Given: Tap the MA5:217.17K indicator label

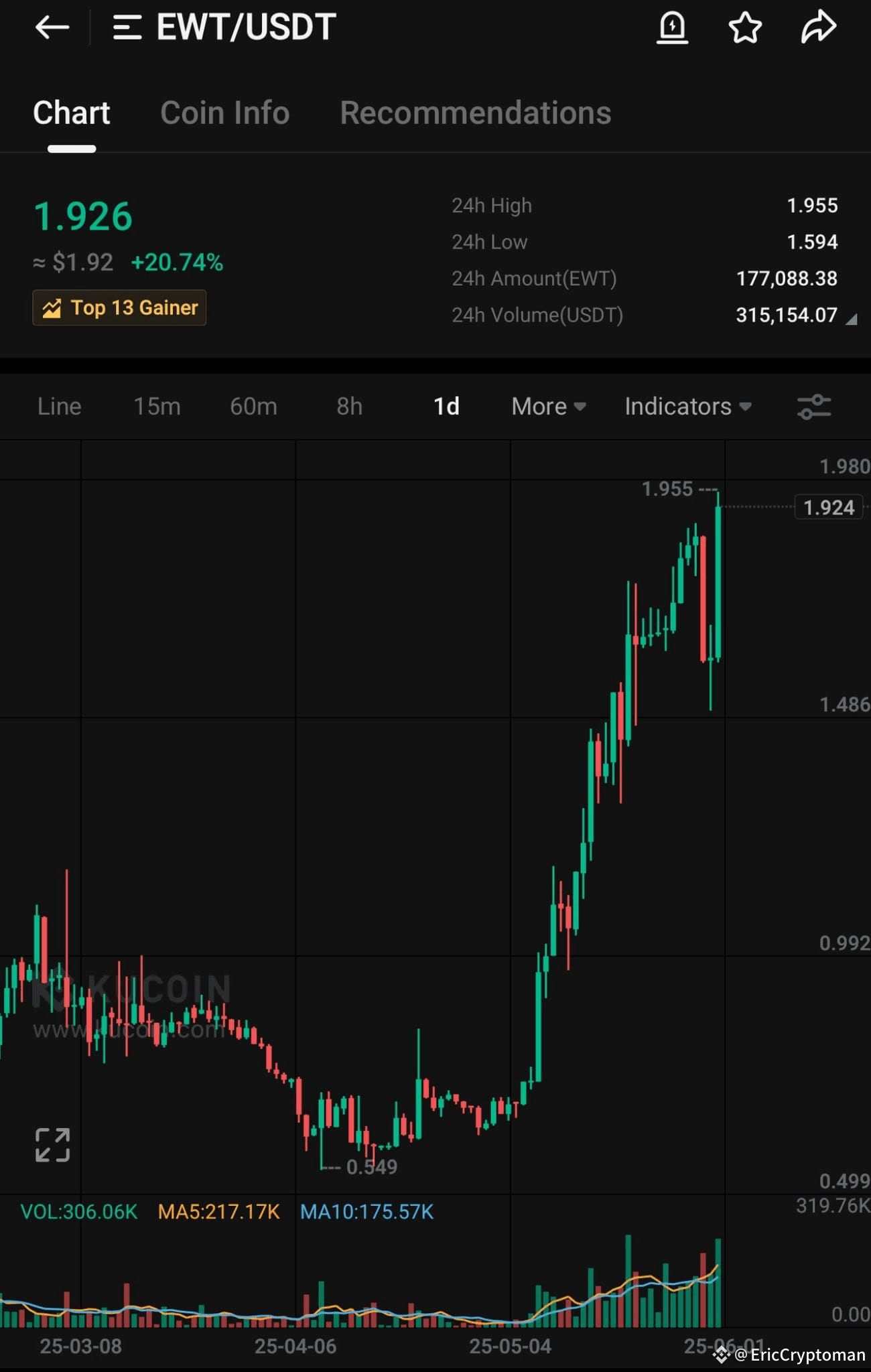Looking at the screenshot, I should click(x=219, y=1212).
